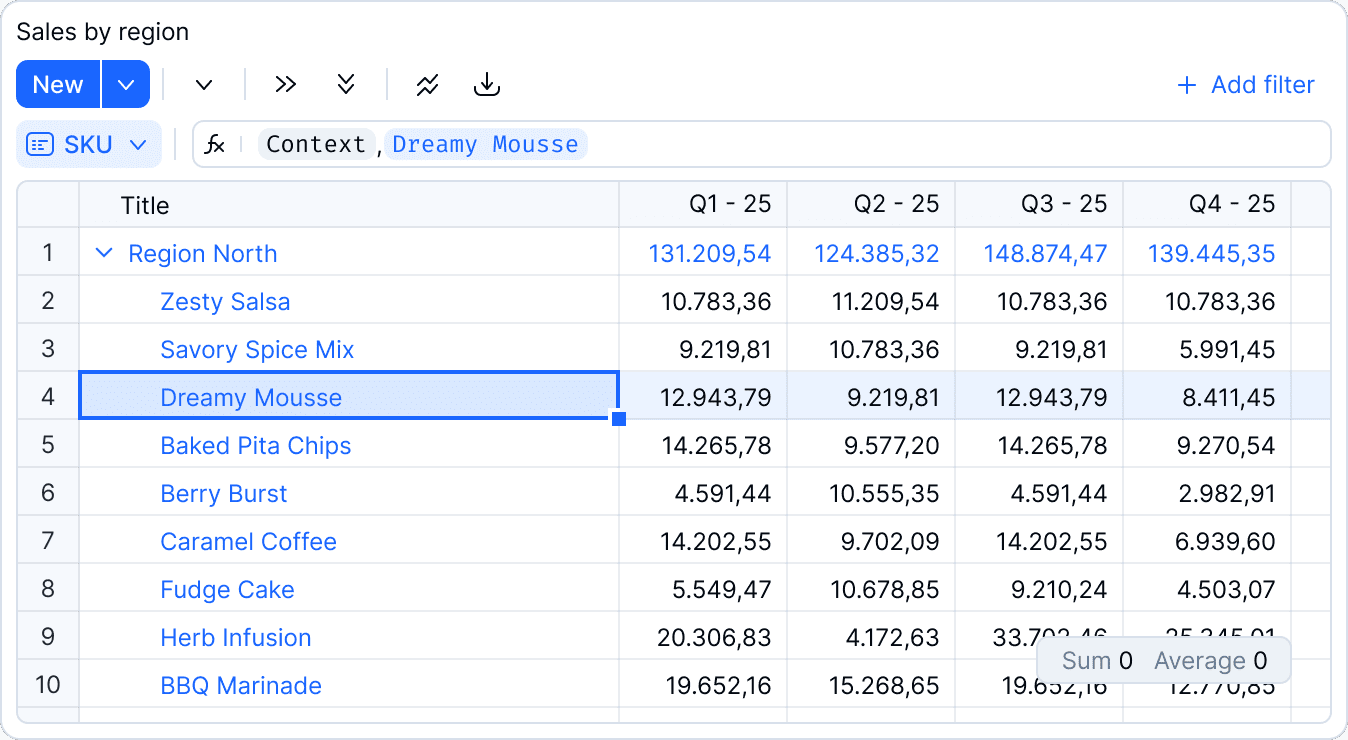Click the download icon in toolbar
The image size is (1348, 740).
[x=486, y=85]
